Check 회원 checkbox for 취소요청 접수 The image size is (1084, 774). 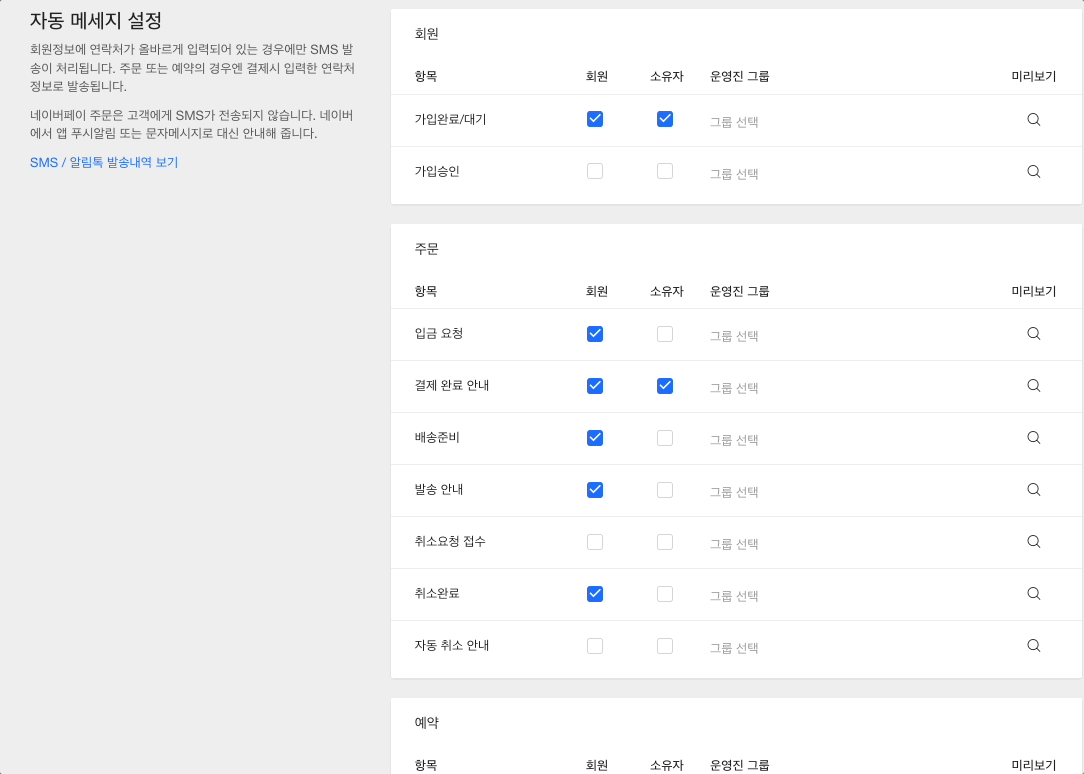click(595, 542)
